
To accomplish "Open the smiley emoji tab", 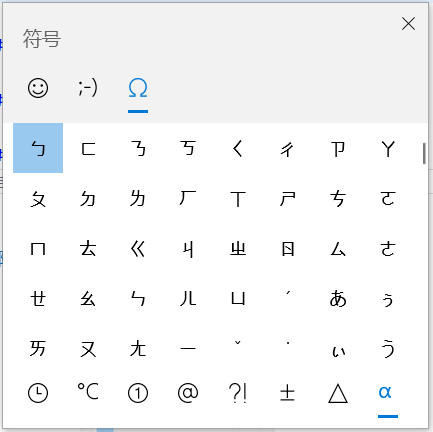I will [x=38, y=88].
